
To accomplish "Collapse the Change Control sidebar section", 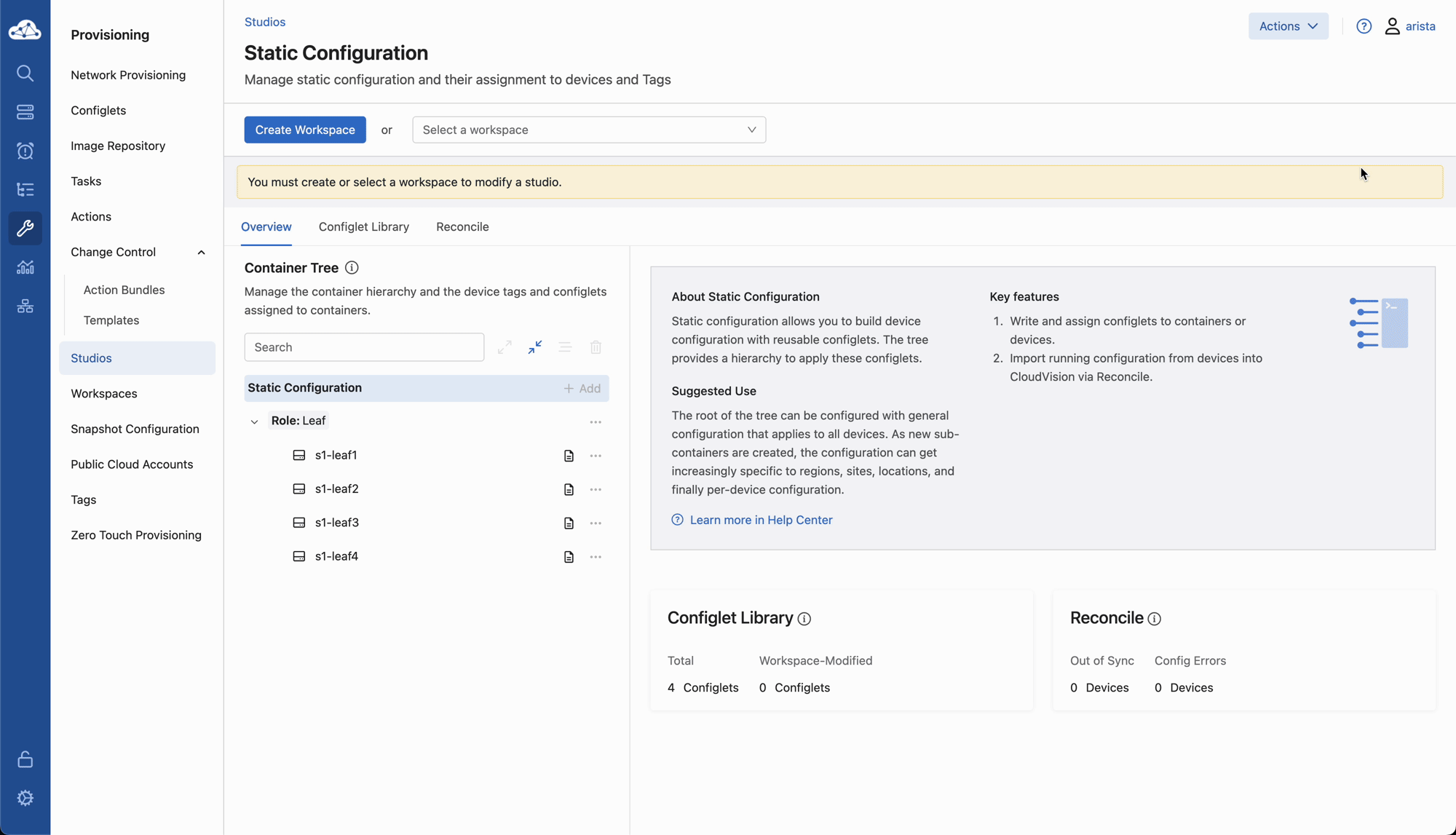I will (201, 253).
